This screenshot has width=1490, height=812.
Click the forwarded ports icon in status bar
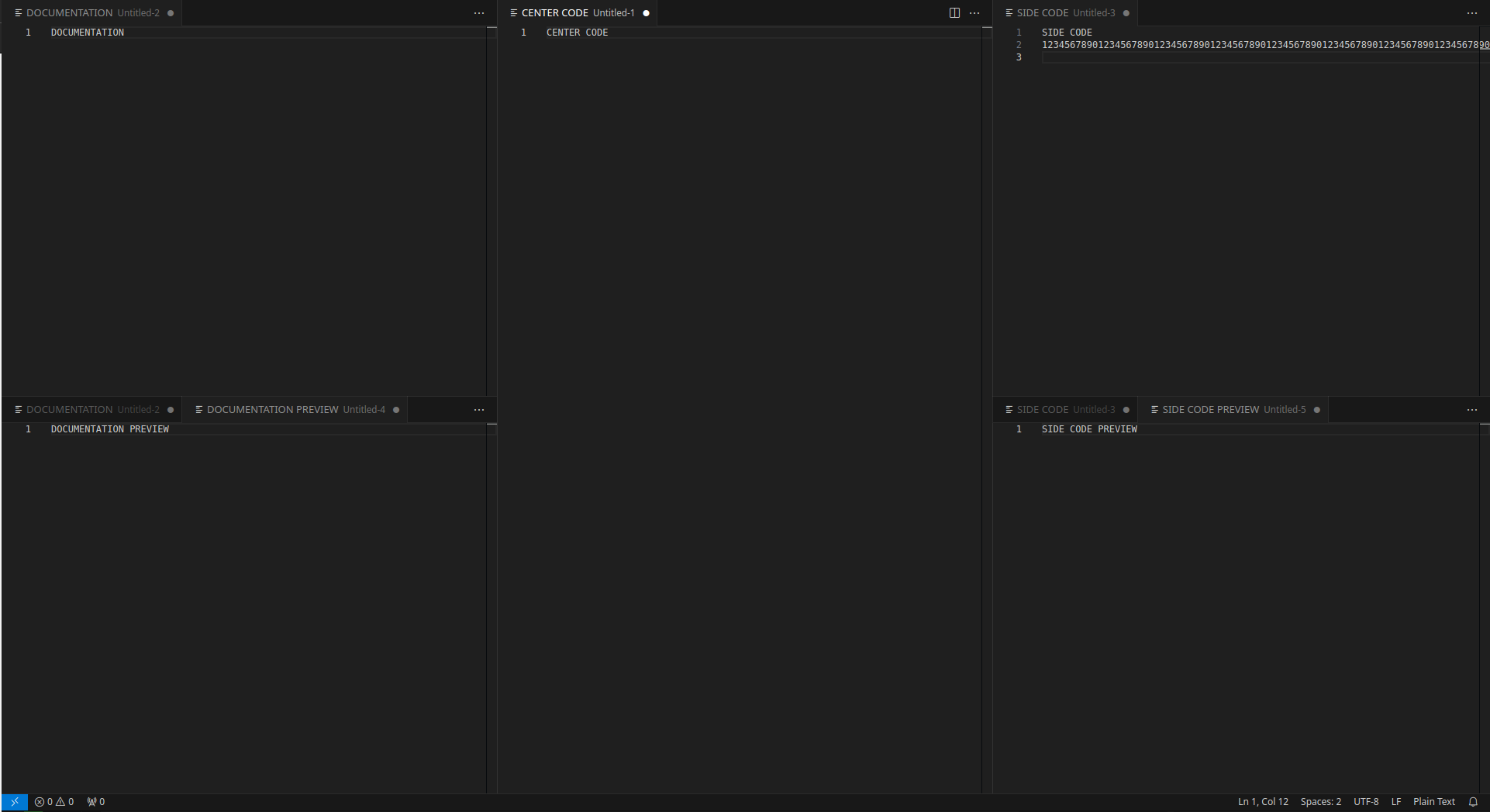click(95, 802)
